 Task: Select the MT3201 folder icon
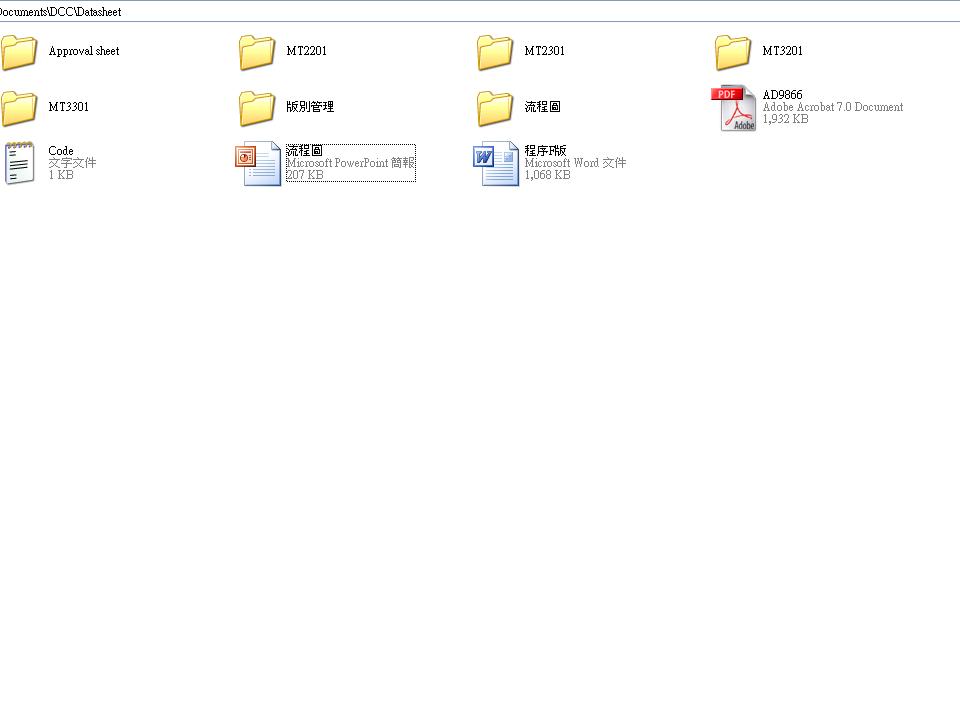(x=733, y=52)
